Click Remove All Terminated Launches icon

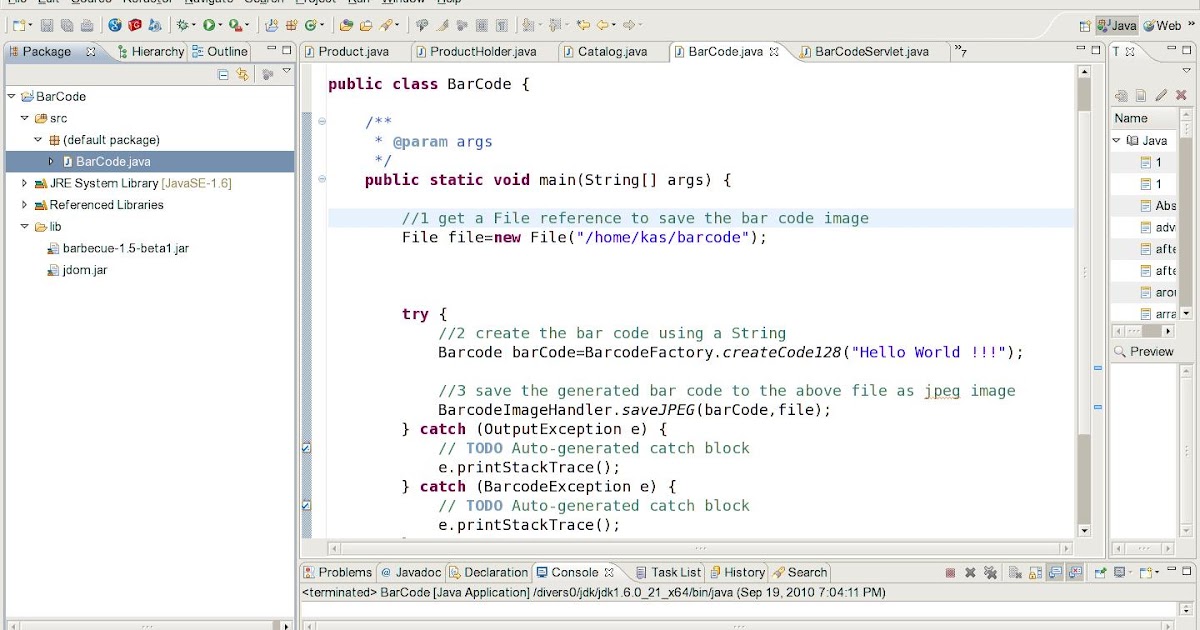(x=990, y=573)
